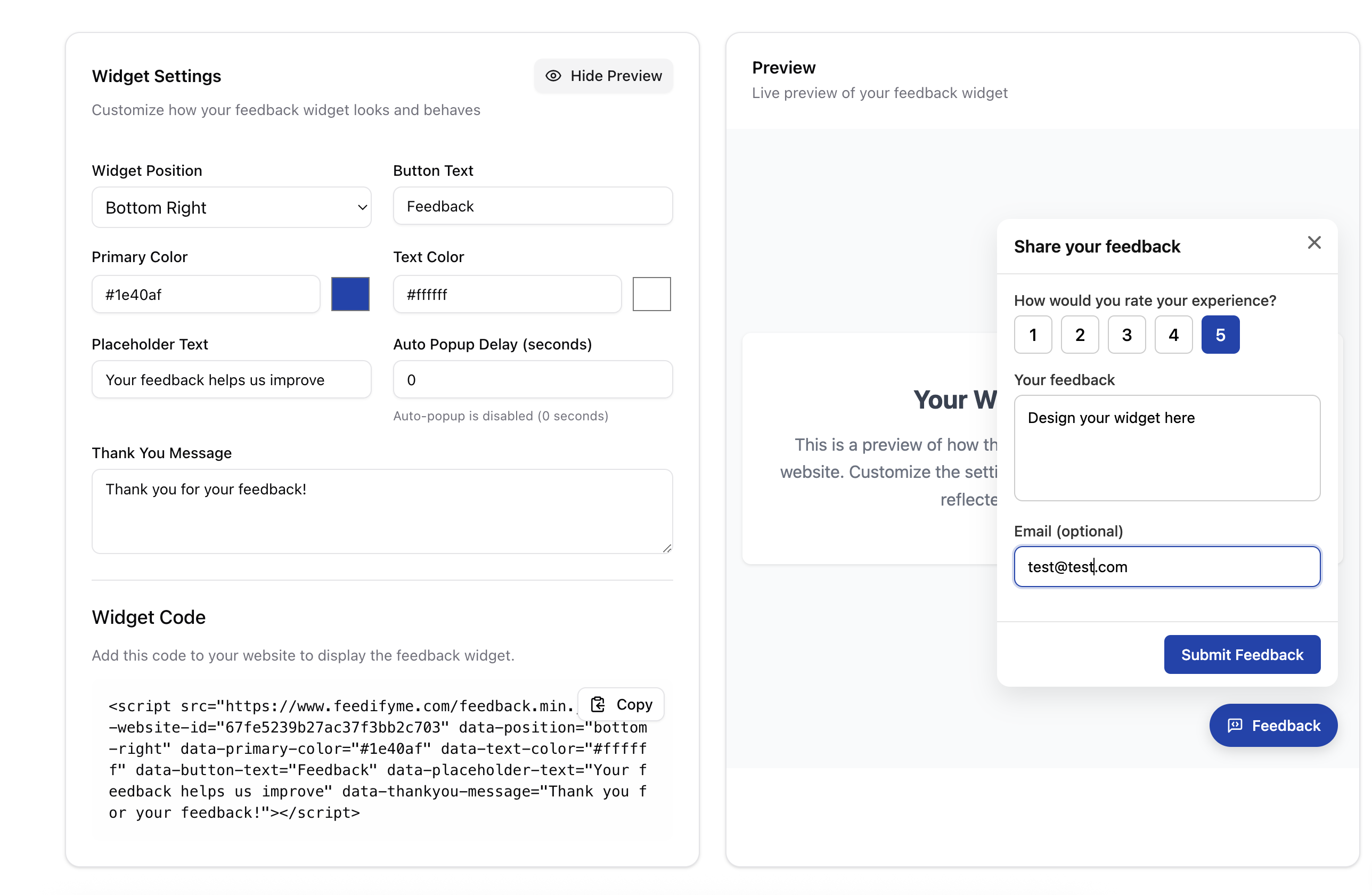Select rating 4

[x=1174, y=335]
